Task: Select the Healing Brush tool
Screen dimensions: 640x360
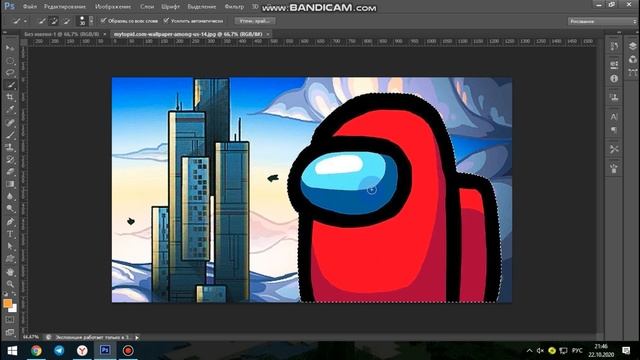Action: tap(10, 122)
